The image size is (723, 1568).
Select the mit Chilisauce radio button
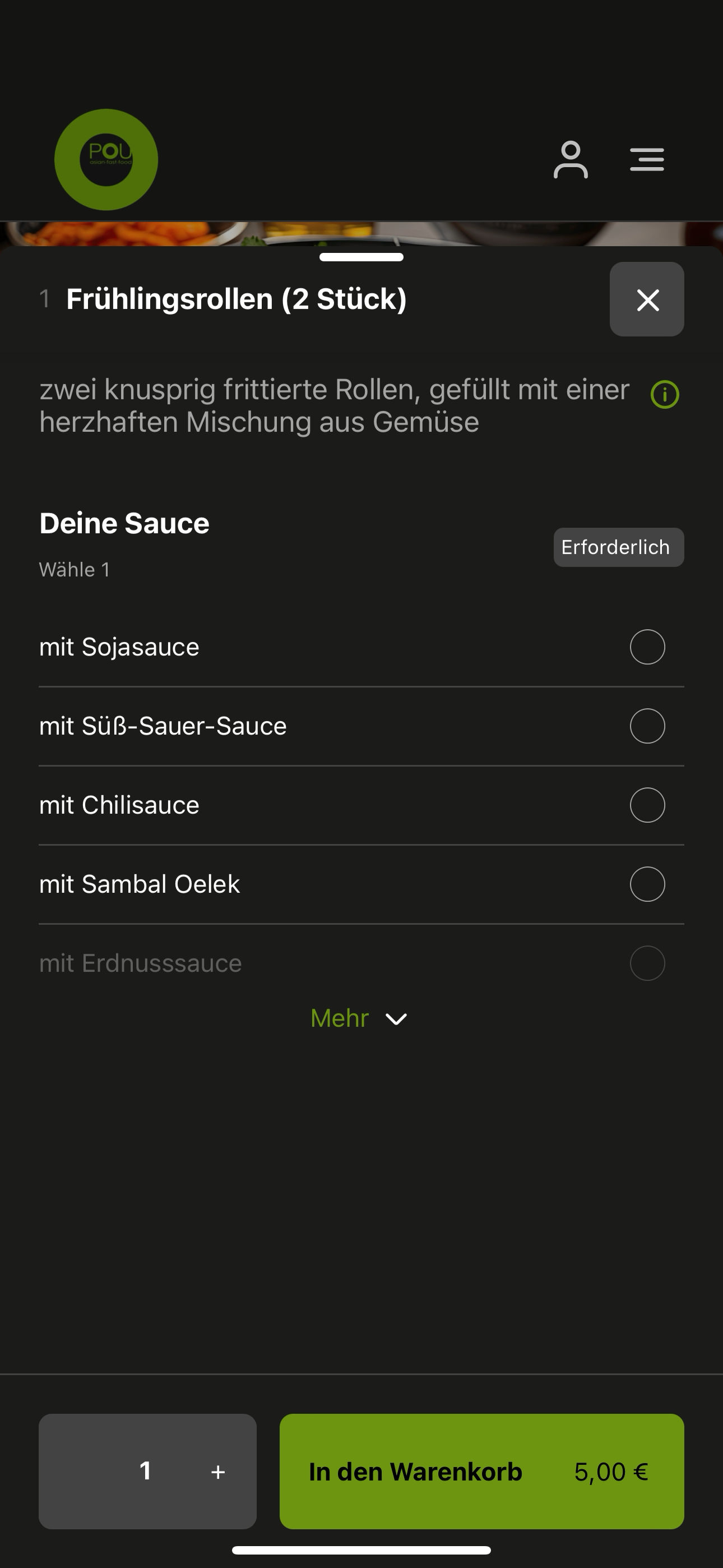(x=647, y=805)
